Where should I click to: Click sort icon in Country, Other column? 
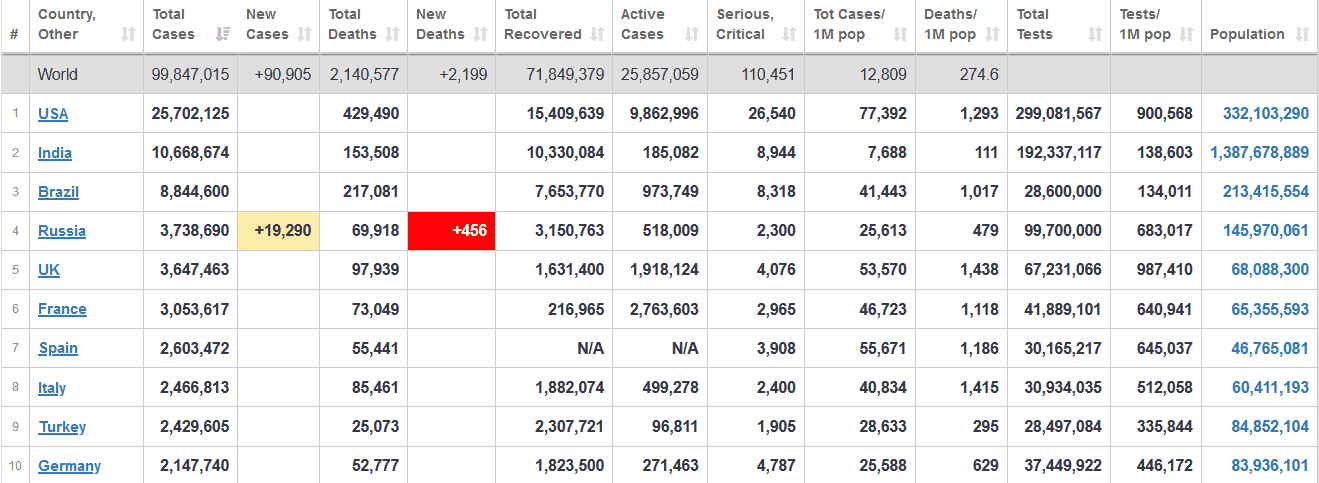(x=128, y=35)
